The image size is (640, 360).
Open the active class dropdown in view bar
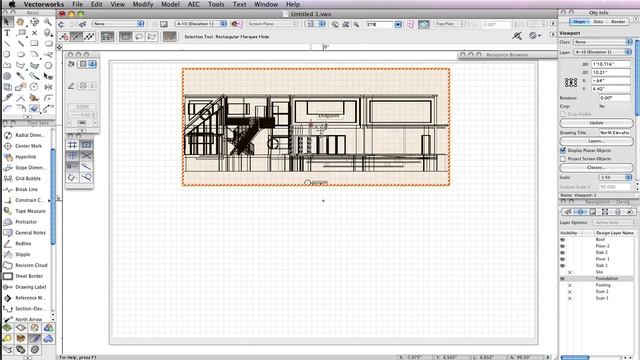pyautogui.click(x=118, y=24)
